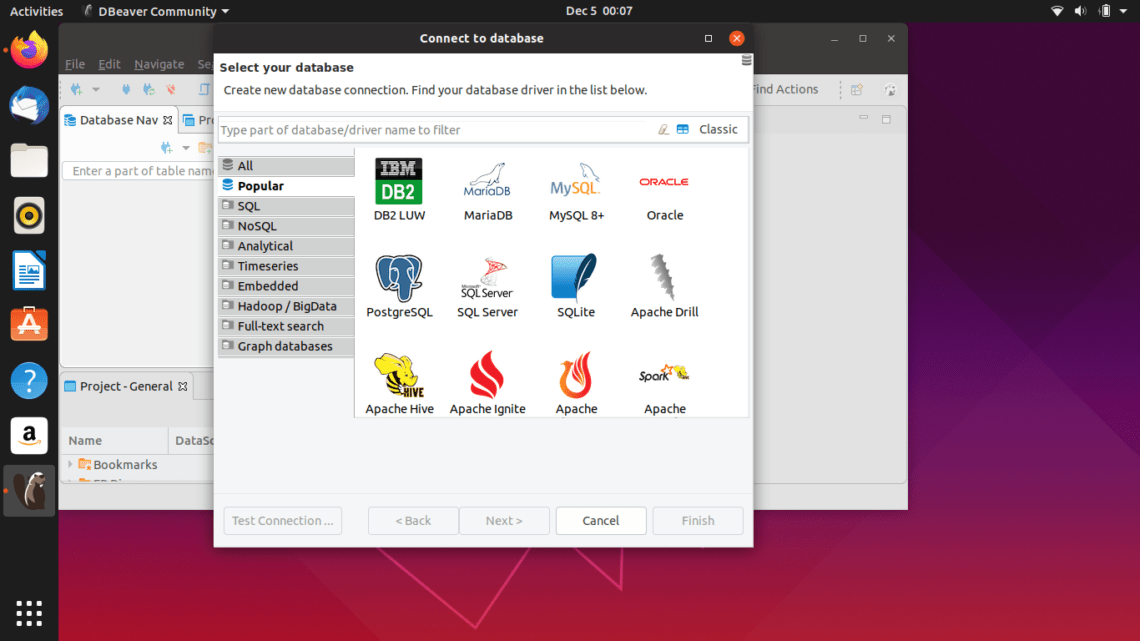Open the DBeaver Community menu in top bar
1140x641 pixels.
155,11
